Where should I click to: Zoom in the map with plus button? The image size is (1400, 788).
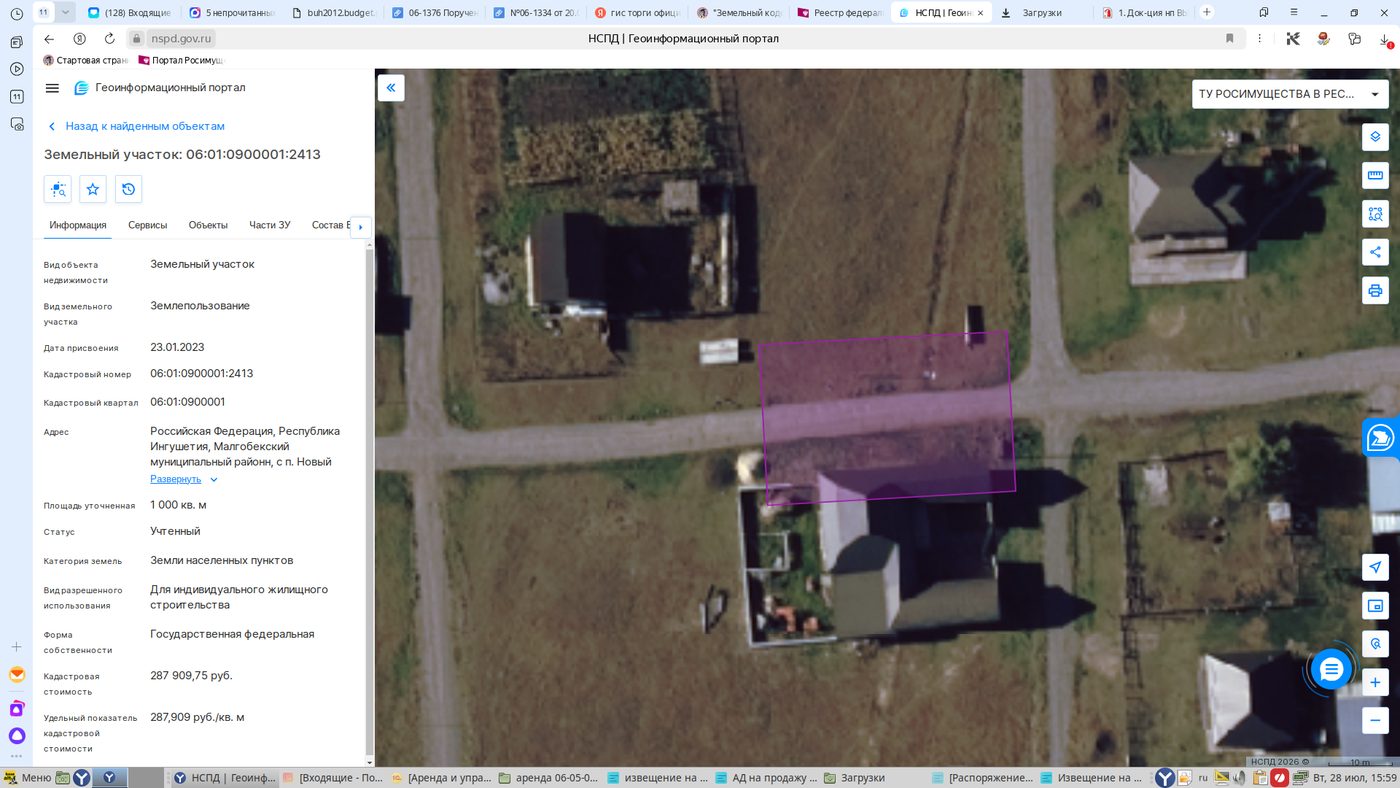point(1375,683)
